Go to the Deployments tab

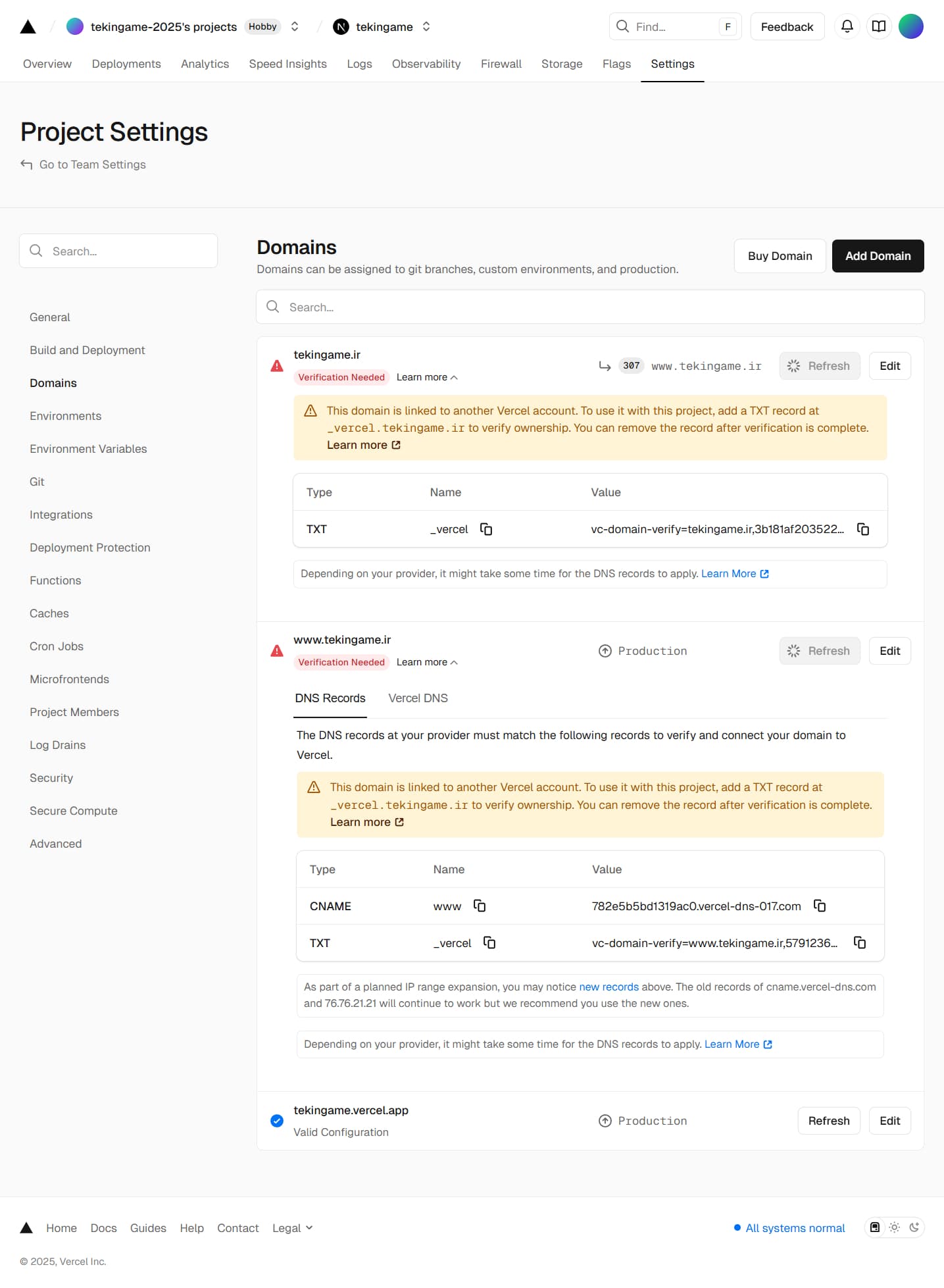pos(126,64)
